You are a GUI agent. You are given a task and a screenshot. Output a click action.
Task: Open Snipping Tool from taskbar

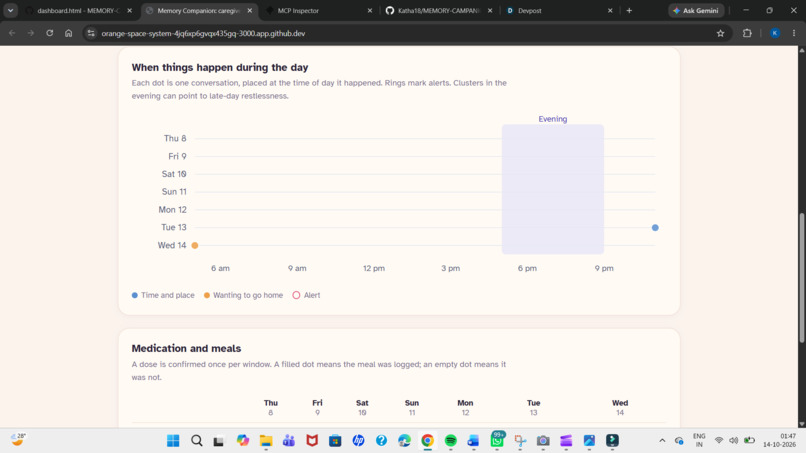click(520, 441)
